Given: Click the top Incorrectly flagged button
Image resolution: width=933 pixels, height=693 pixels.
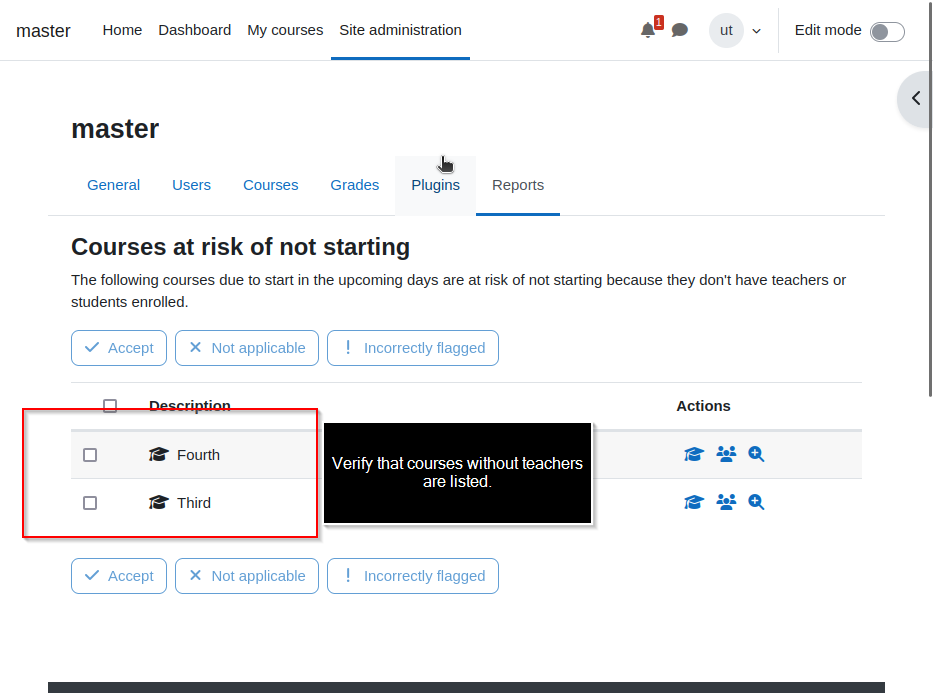Looking at the screenshot, I should coord(413,348).
